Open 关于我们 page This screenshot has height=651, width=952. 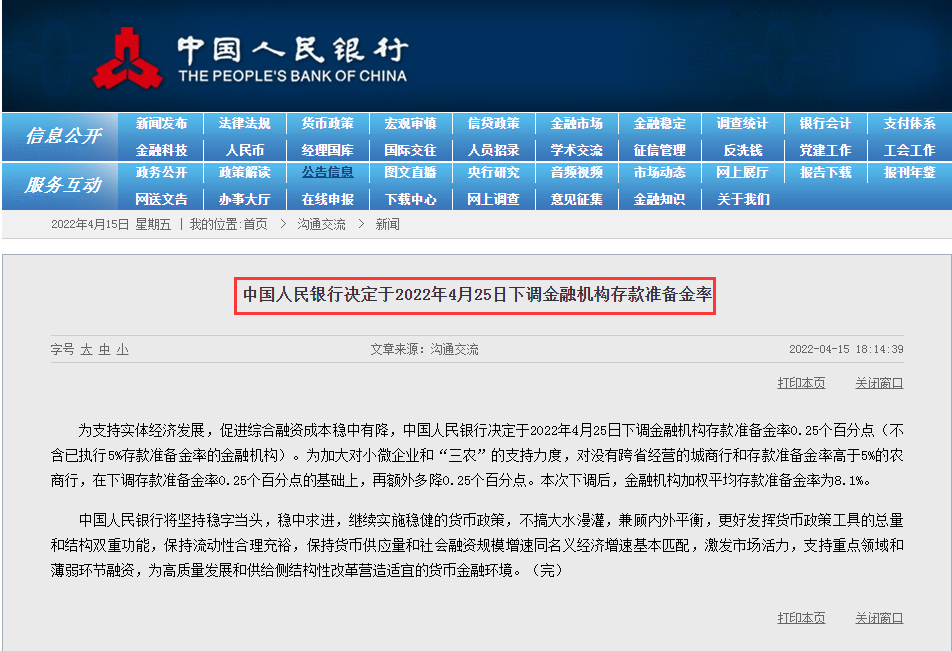pos(743,199)
